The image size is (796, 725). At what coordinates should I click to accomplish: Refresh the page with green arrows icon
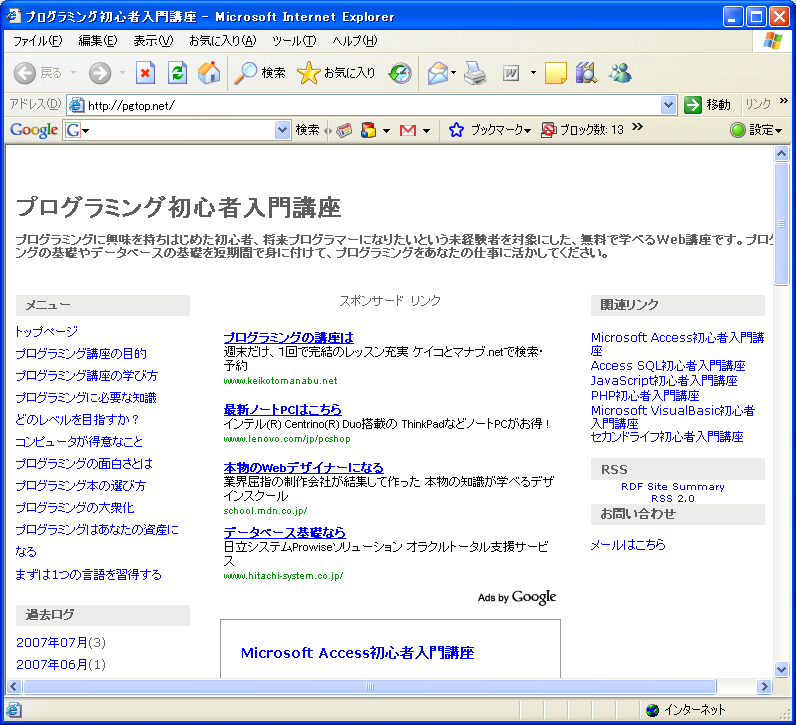pos(177,73)
